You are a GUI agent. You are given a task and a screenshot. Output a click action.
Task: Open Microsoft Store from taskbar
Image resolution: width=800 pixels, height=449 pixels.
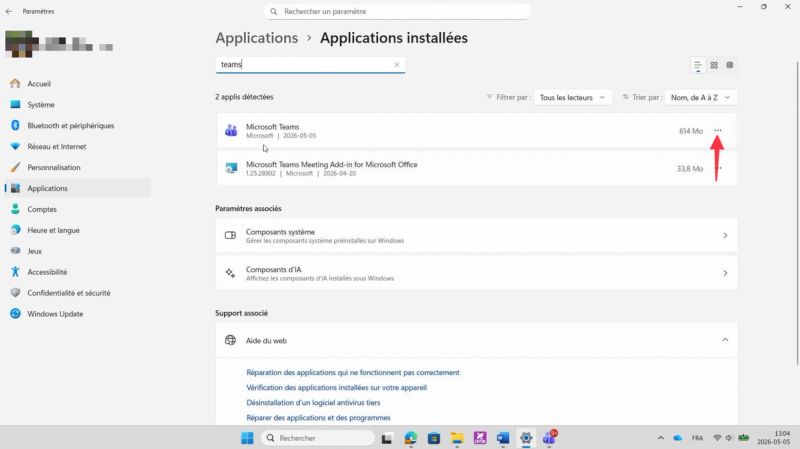434,438
